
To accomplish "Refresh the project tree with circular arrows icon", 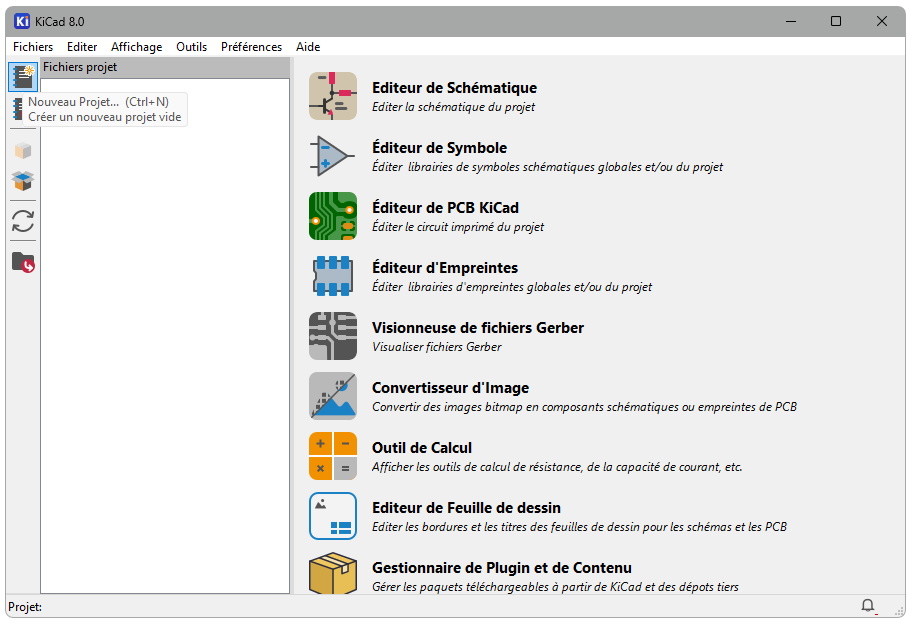I will [22, 221].
